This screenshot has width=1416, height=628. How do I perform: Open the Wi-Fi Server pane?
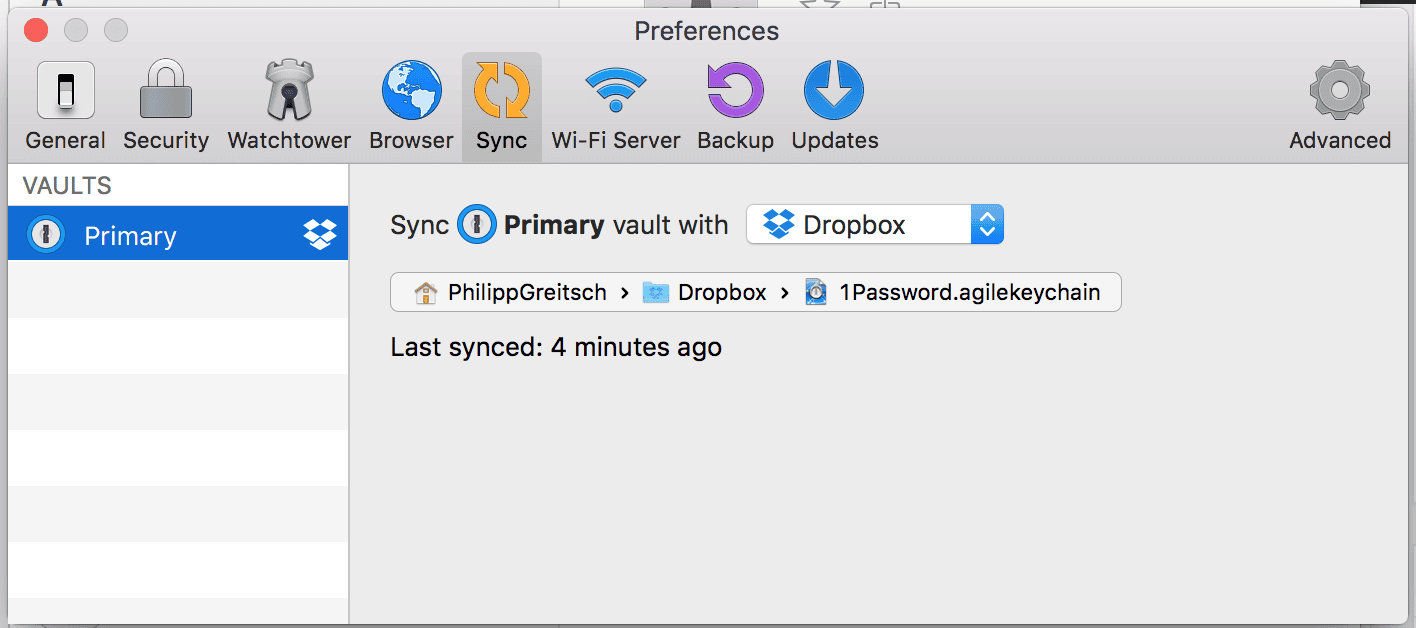coord(615,91)
